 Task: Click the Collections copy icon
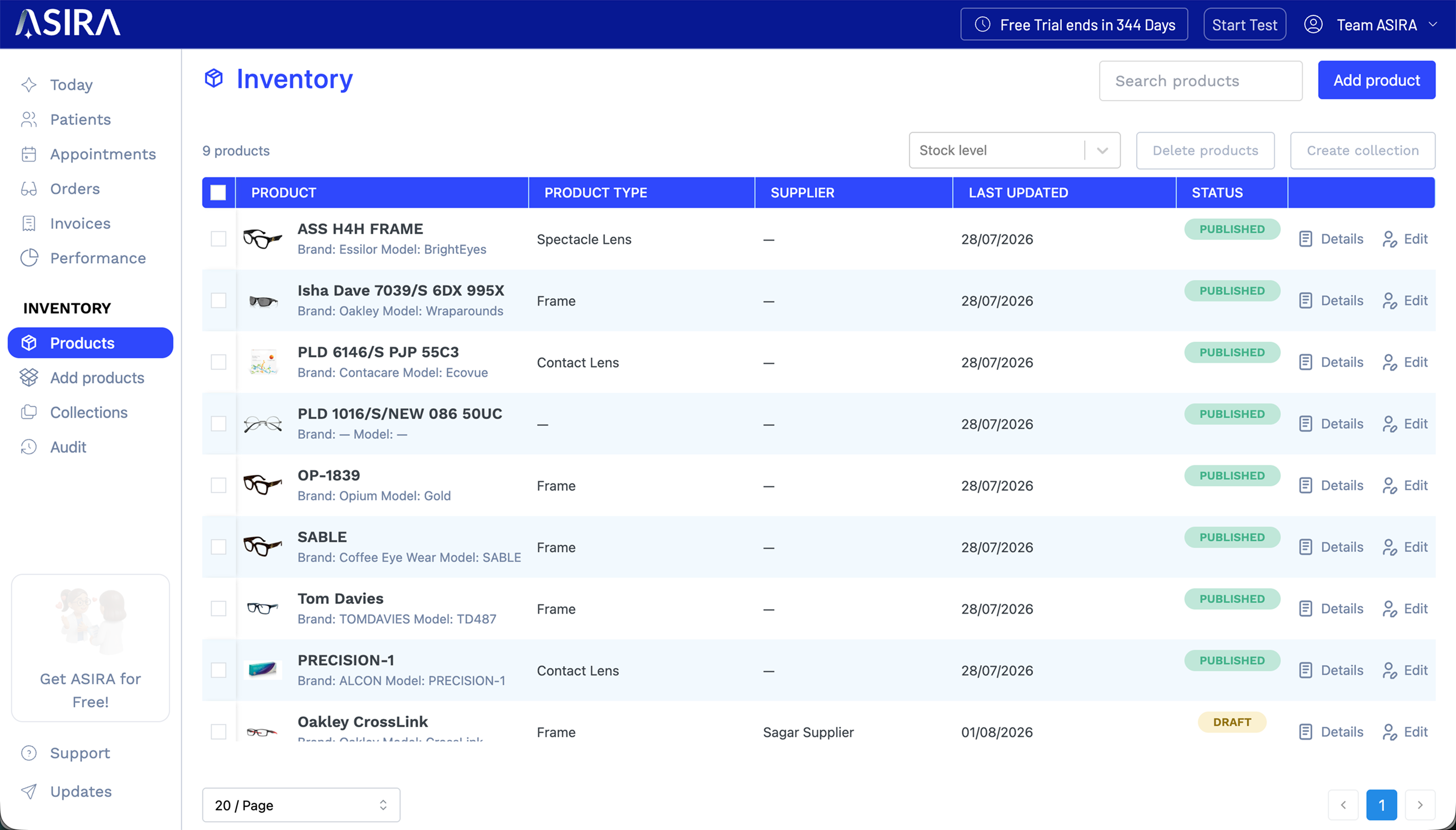[x=29, y=412]
